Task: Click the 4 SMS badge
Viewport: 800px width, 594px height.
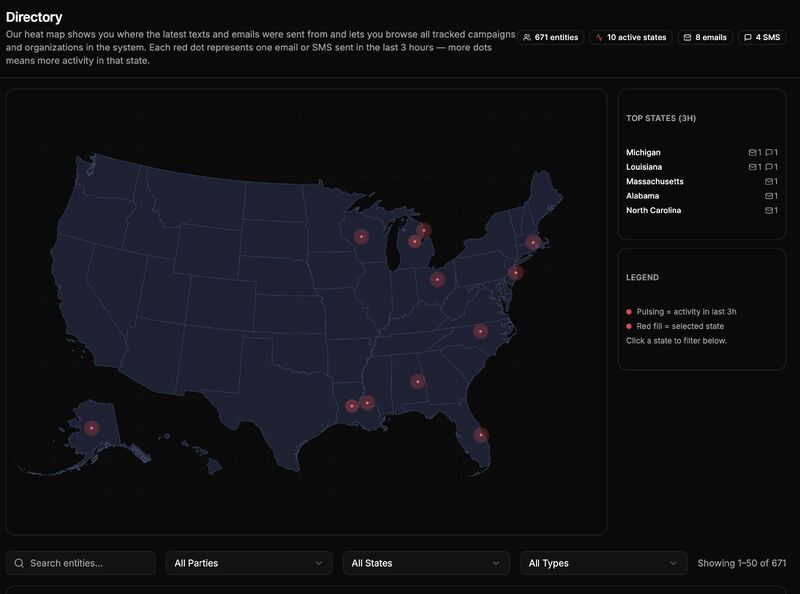Action: click(762, 37)
